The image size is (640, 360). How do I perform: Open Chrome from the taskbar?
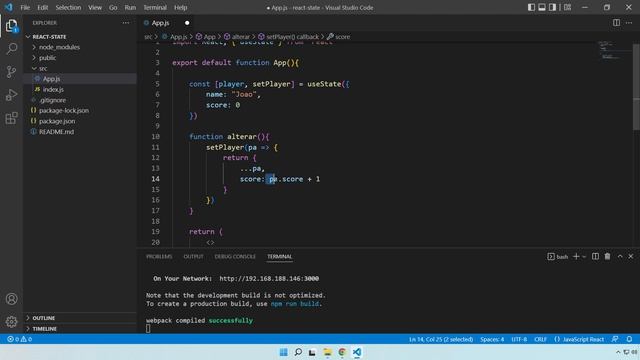click(x=342, y=352)
